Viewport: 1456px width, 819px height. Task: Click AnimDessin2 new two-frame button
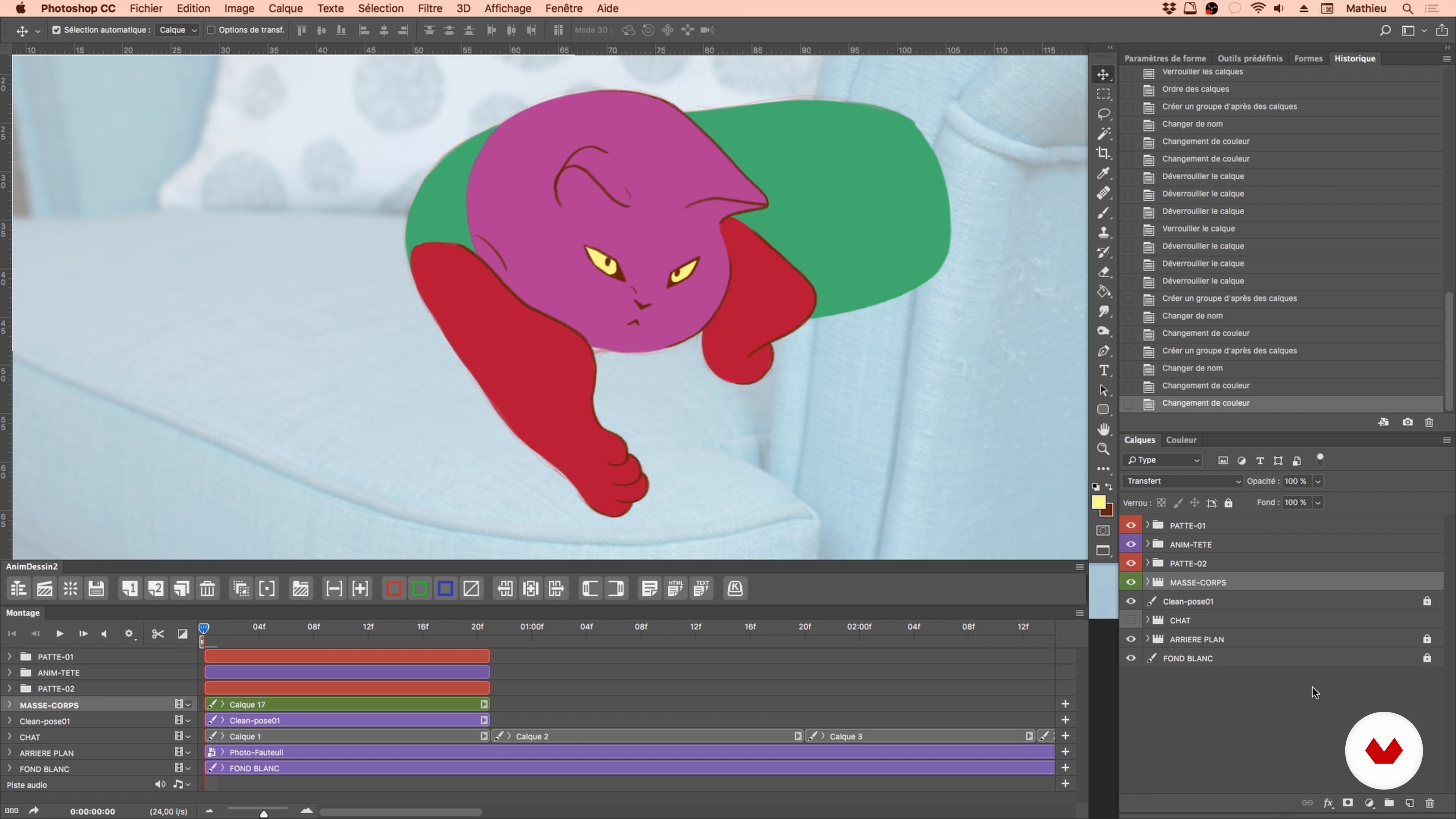[x=155, y=589]
